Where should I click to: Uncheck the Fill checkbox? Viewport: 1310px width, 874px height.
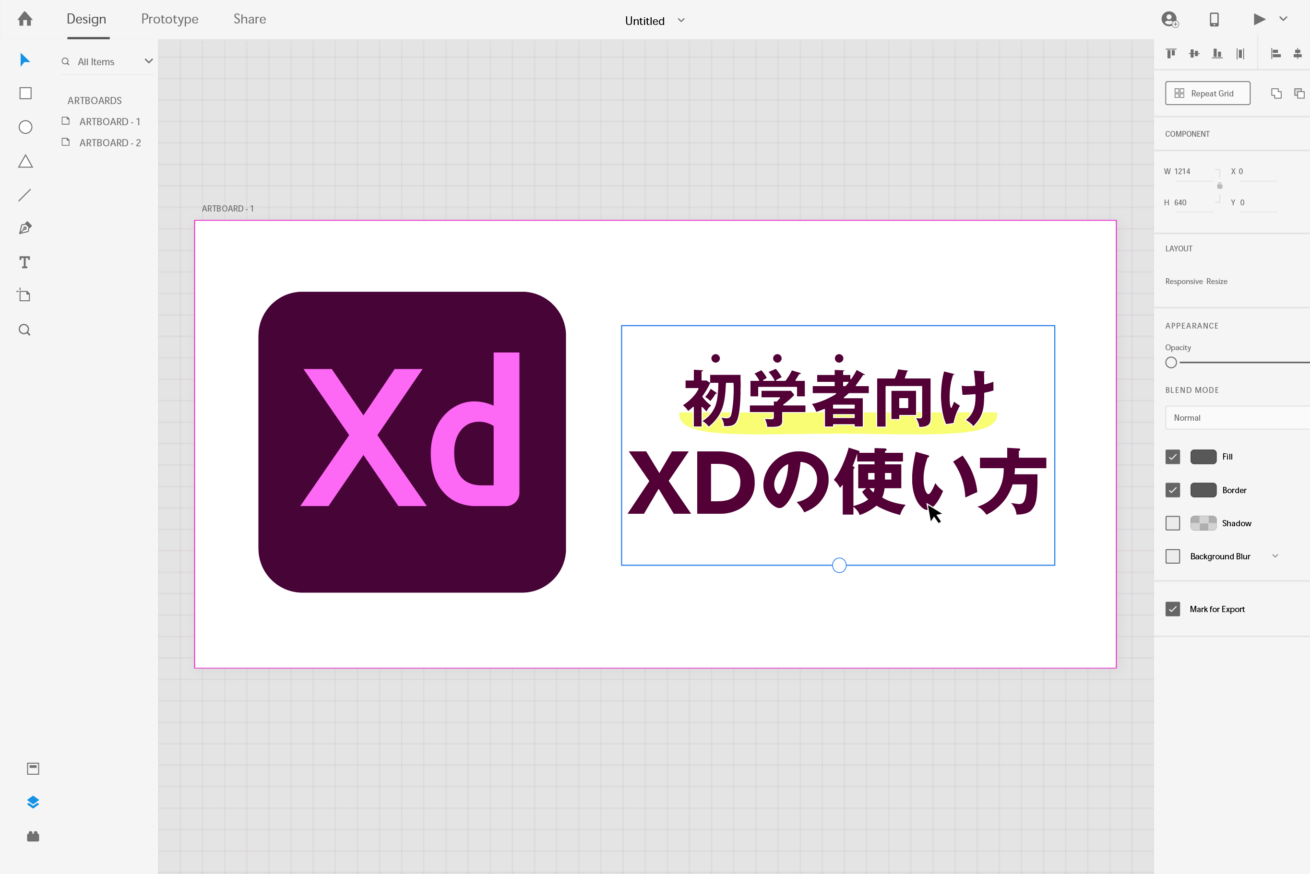[1173, 457]
